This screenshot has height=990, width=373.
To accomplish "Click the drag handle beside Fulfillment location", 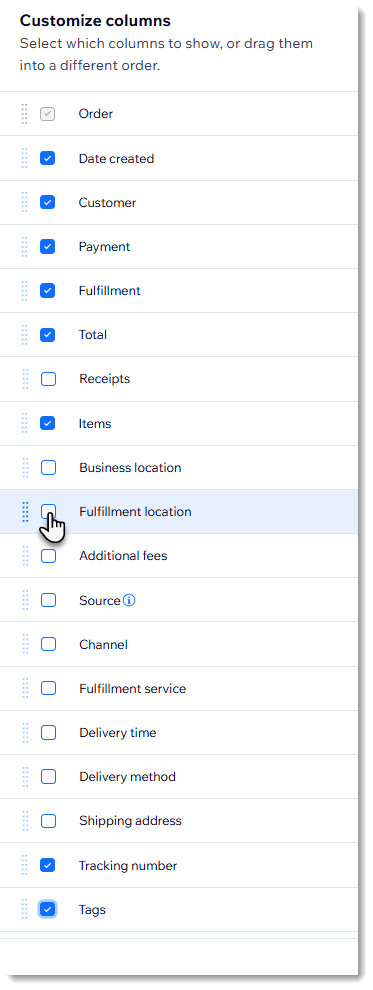I will click(25, 511).
